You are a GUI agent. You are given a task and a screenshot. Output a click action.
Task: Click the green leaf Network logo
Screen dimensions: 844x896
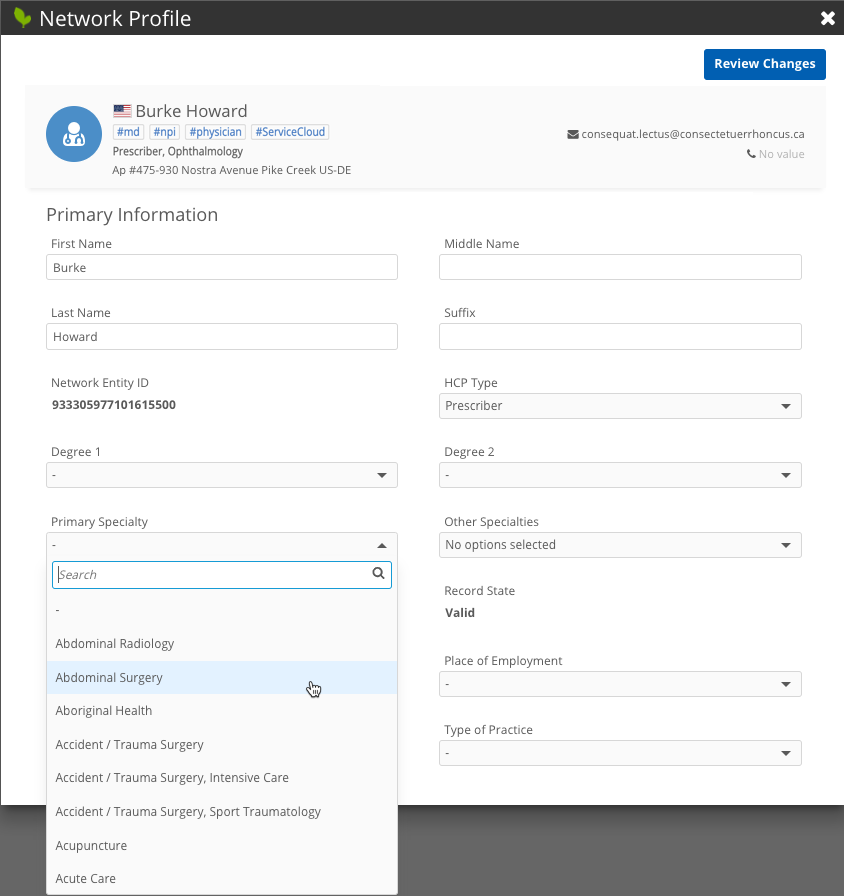coord(22,18)
